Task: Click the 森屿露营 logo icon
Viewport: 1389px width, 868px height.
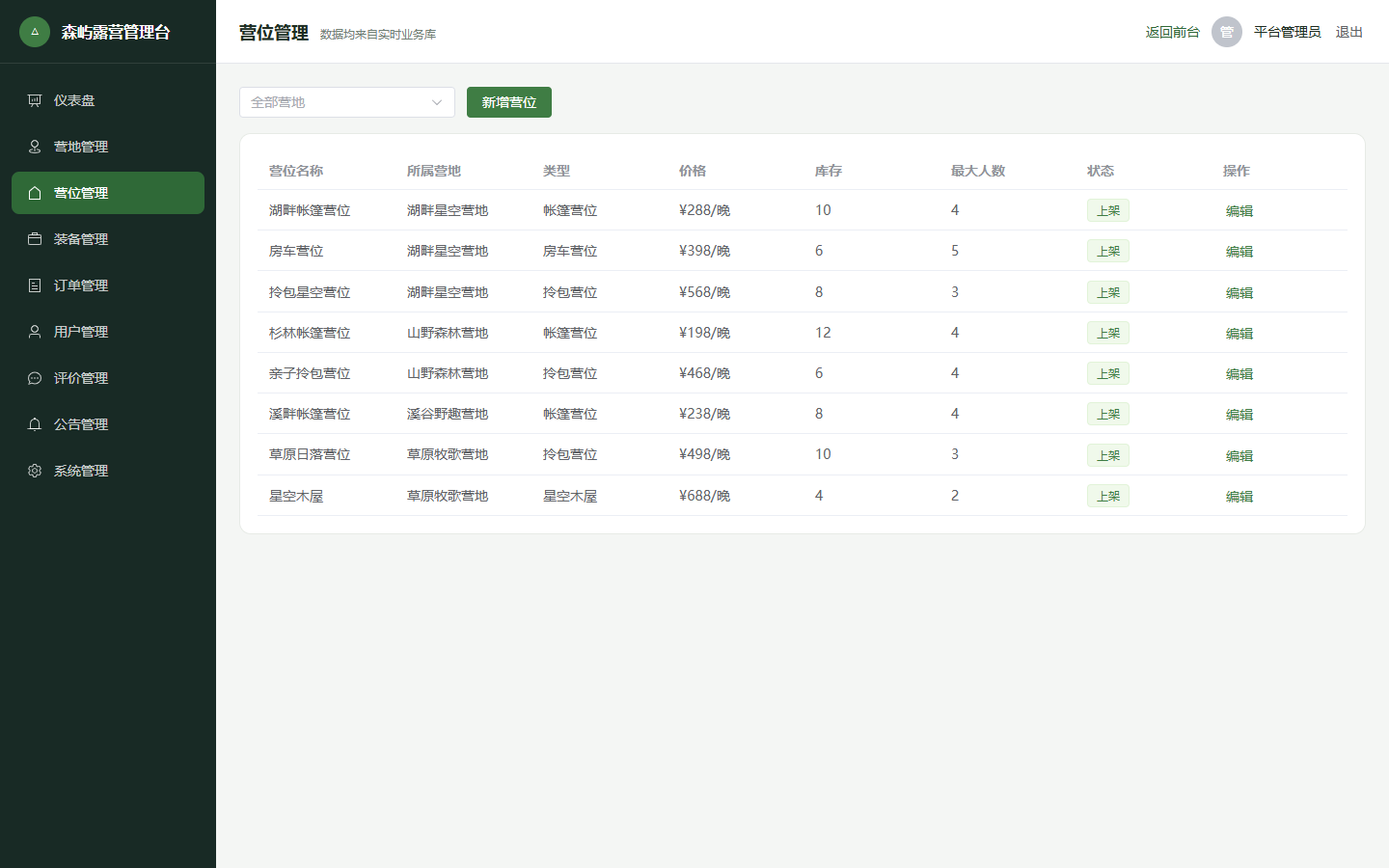Action: [x=35, y=32]
